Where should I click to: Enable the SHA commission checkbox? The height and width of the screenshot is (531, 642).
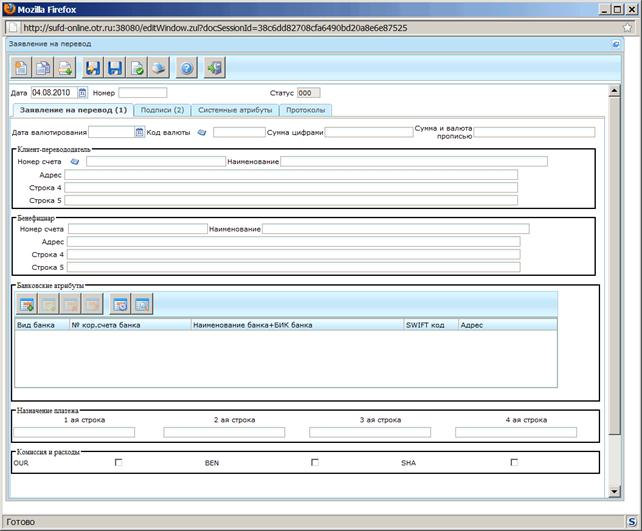pyautogui.click(x=514, y=462)
